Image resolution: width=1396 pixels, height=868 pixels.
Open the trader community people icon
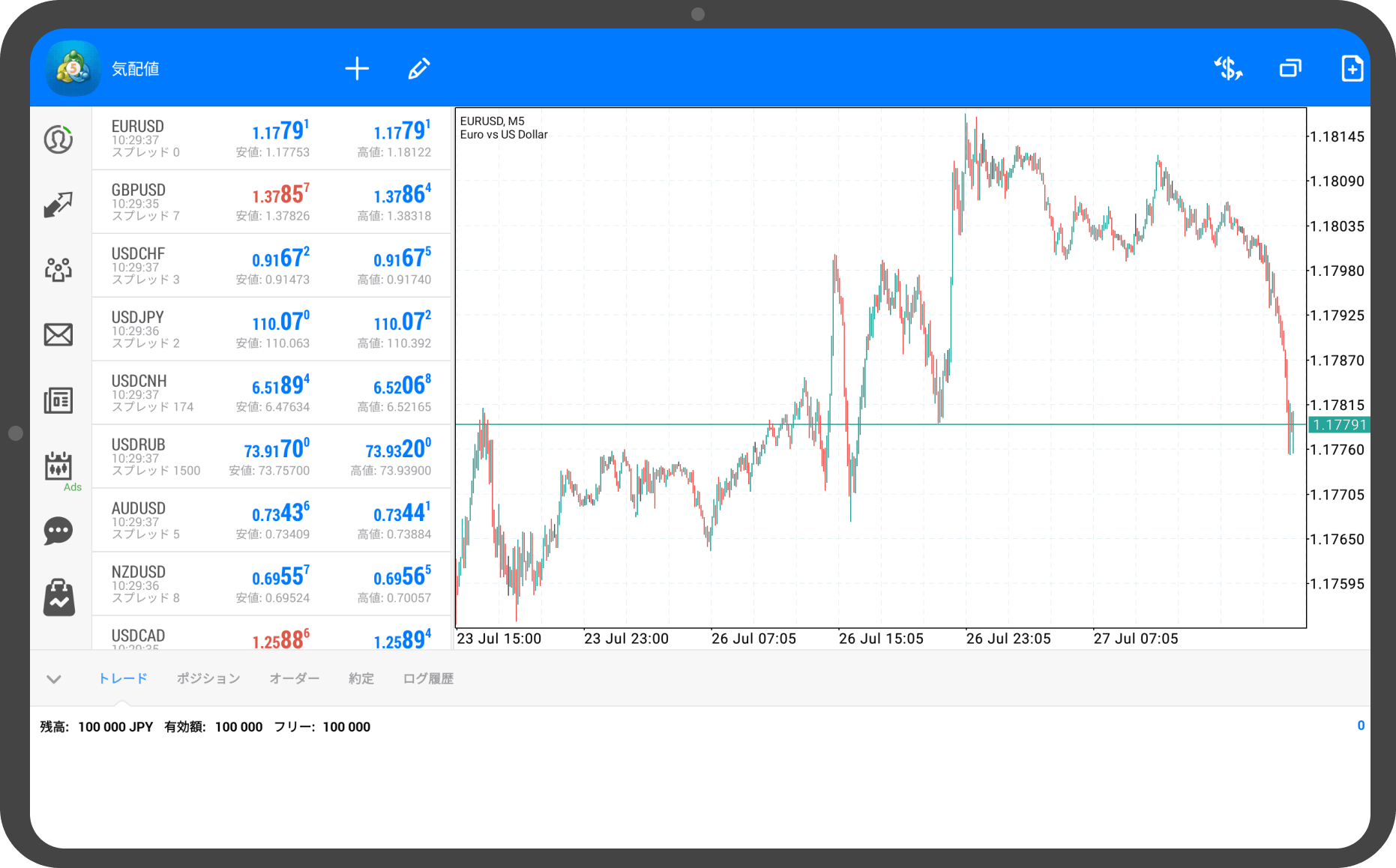pyautogui.click(x=58, y=269)
